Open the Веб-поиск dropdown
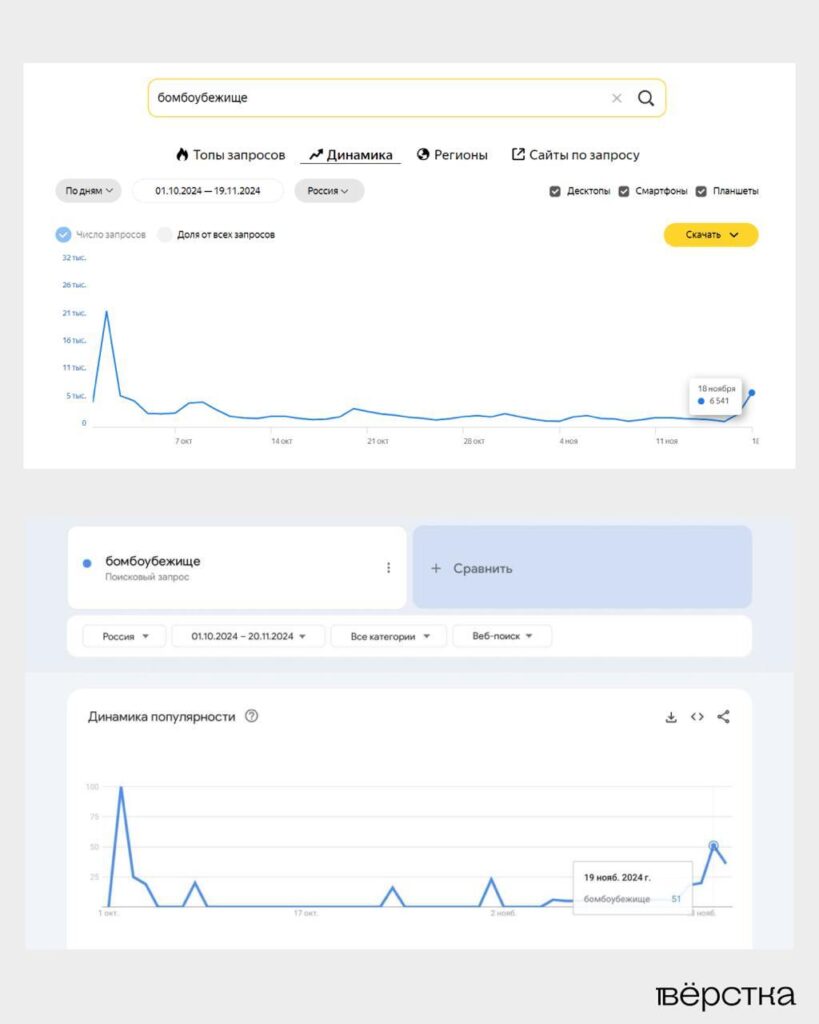Image resolution: width=819 pixels, height=1024 pixels. coord(503,636)
